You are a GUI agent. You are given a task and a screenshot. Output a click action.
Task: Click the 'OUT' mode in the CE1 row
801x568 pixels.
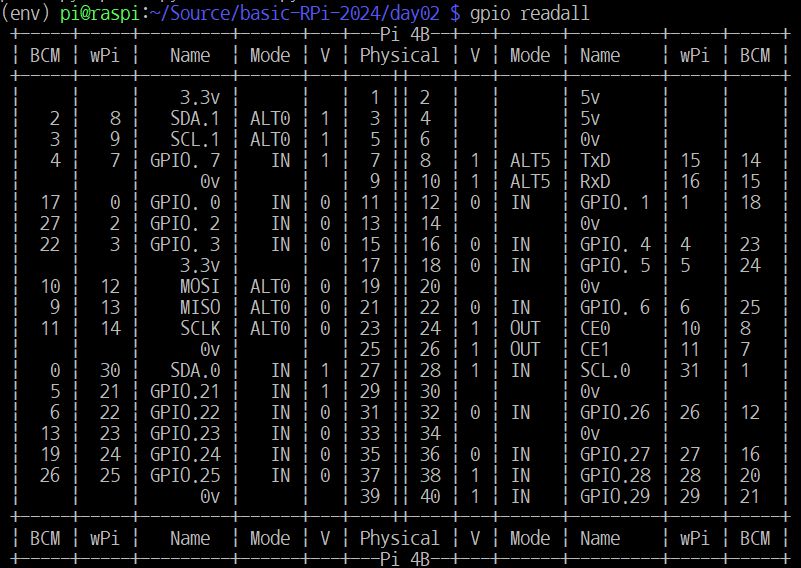(525, 349)
